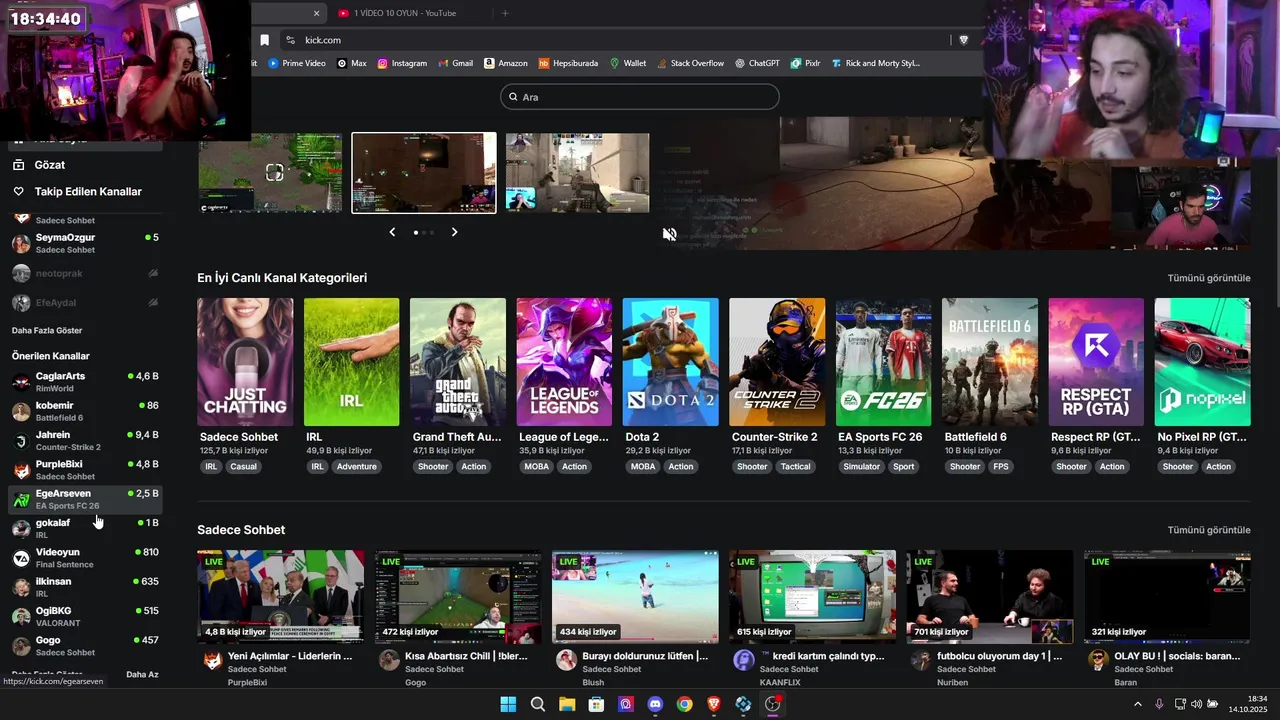Open League of Legends category card

click(x=564, y=362)
